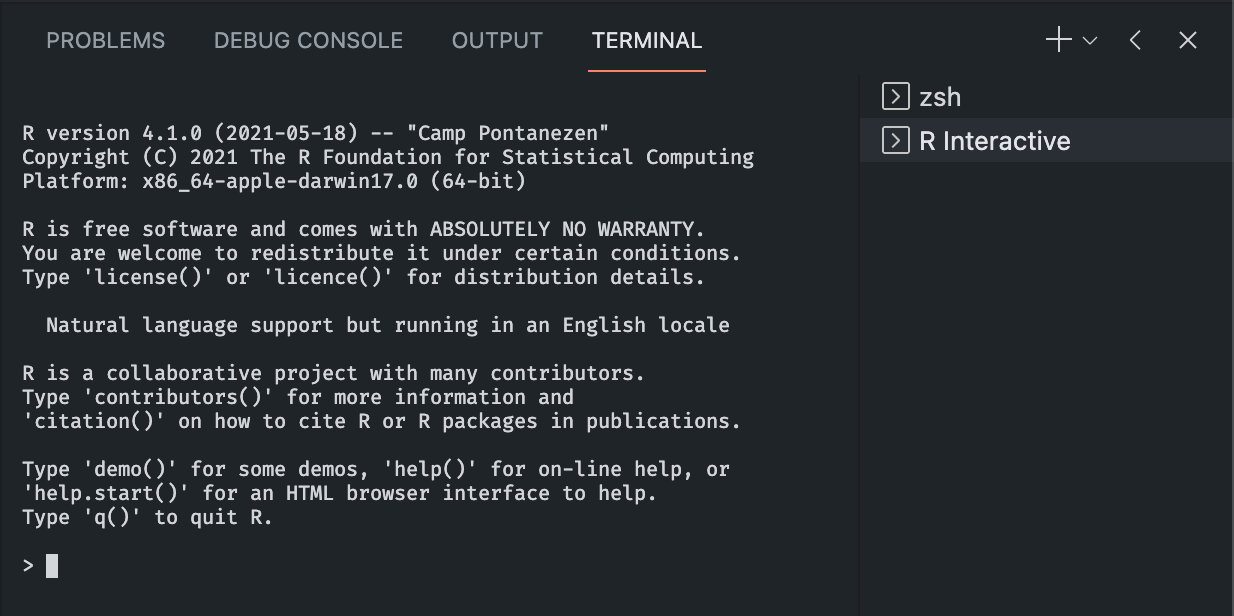Open the DEBUG CONSOLE tab
The image size is (1234, 616).
[x=308, y=41]
